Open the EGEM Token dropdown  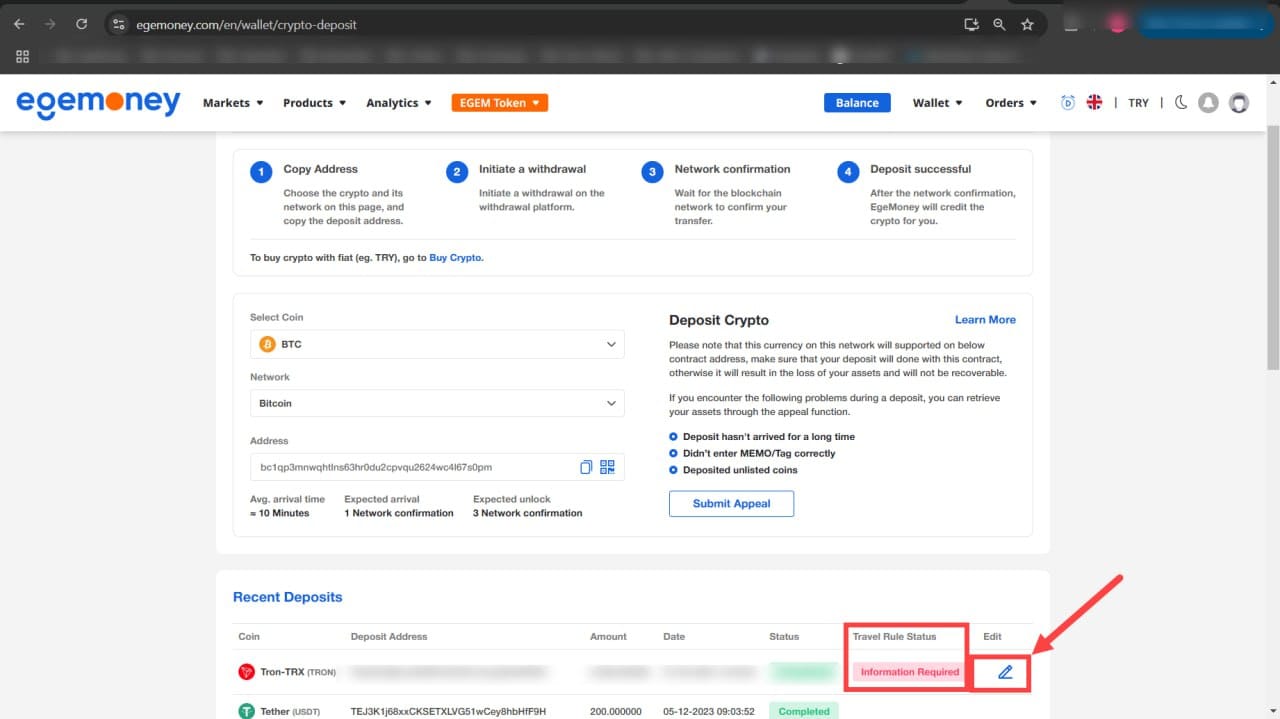click(x=500, y=103)
